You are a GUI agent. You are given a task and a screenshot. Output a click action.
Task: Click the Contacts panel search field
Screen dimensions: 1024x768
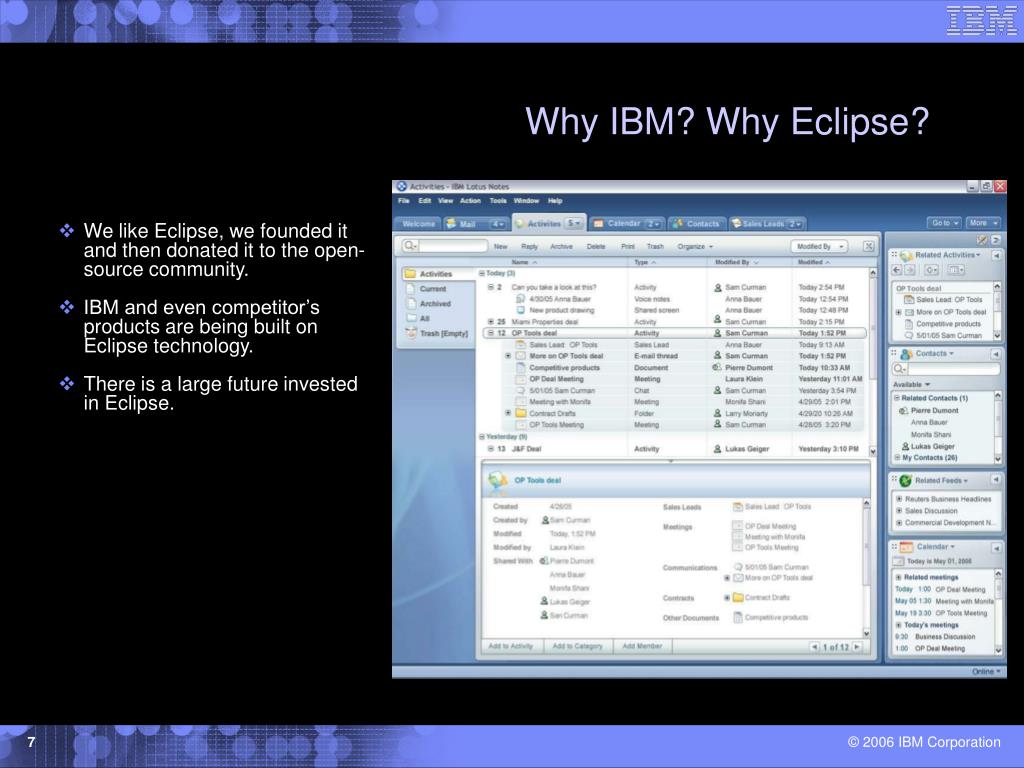(x=953, y=370)
